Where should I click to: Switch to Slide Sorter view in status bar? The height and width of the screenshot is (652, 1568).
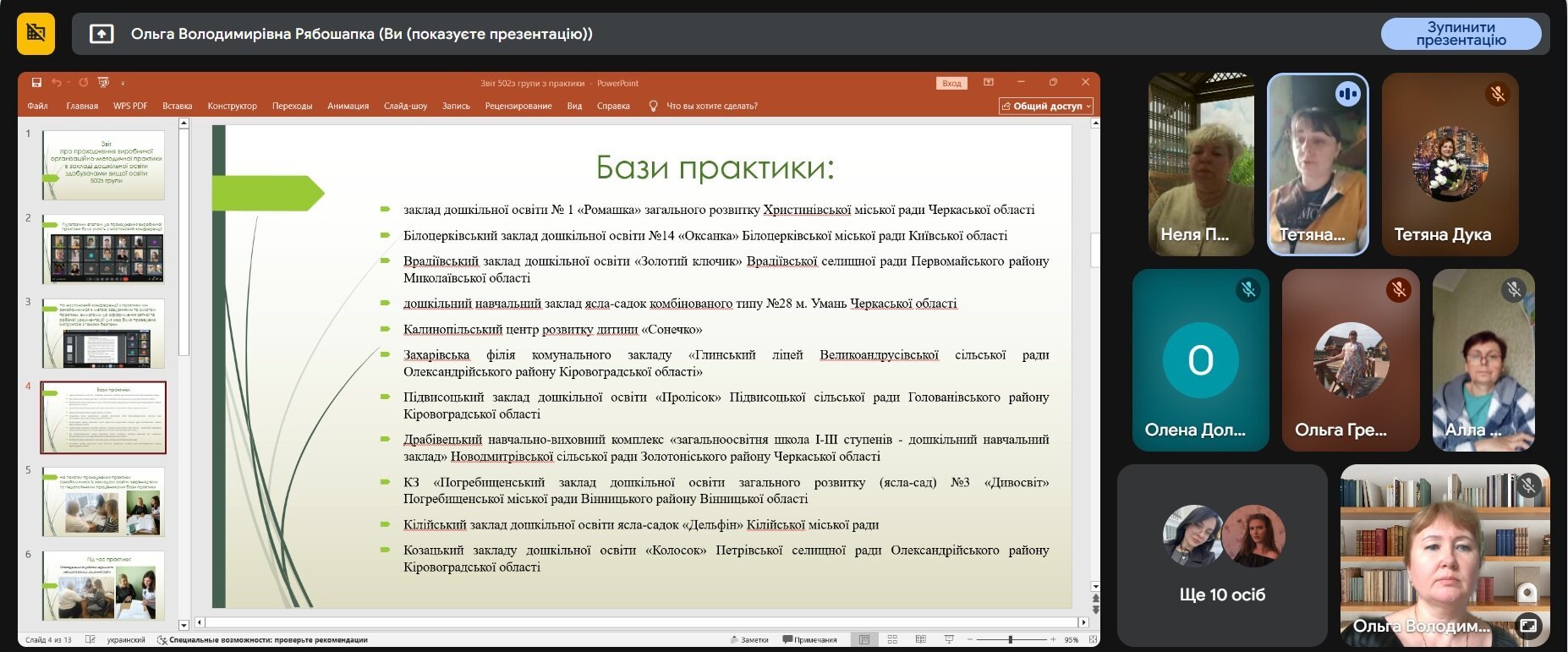click(892, 639)
